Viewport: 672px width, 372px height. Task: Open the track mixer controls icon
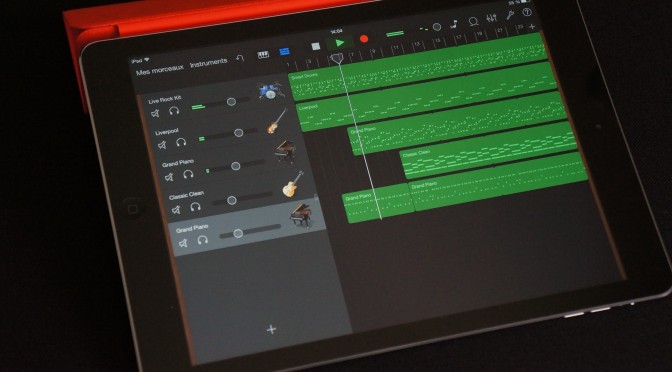click(x=492, y=18)
